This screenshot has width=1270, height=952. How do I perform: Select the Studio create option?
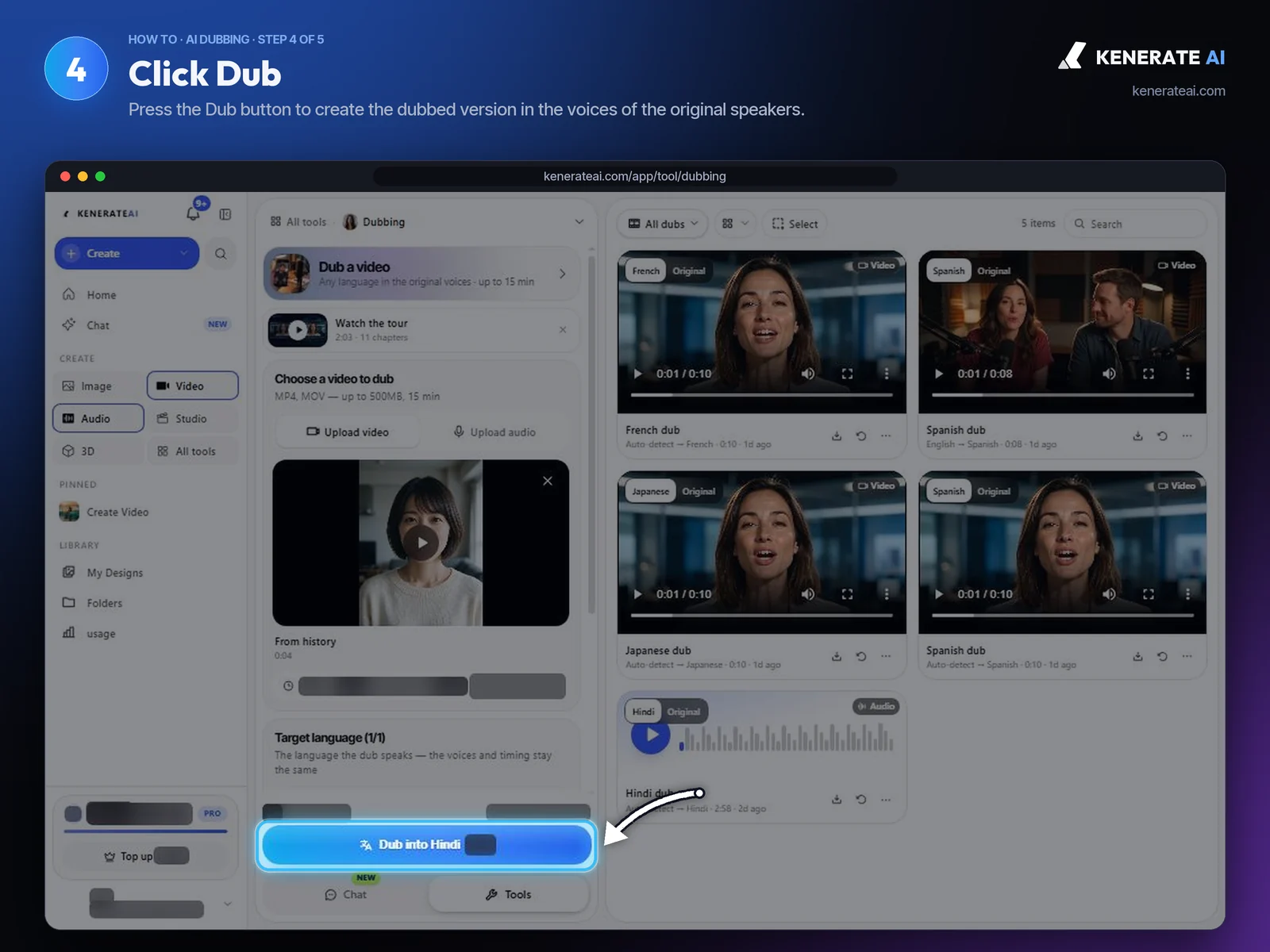click(193, 418)
